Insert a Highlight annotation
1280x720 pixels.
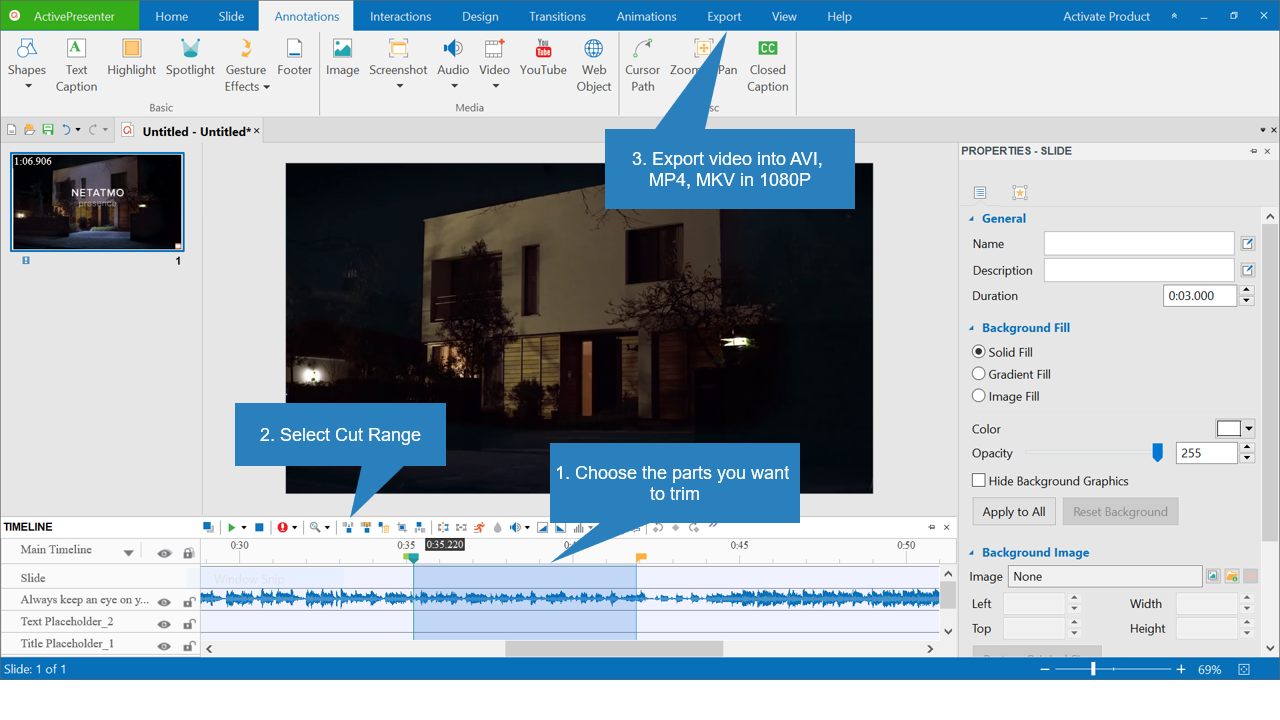pos(131,60)
